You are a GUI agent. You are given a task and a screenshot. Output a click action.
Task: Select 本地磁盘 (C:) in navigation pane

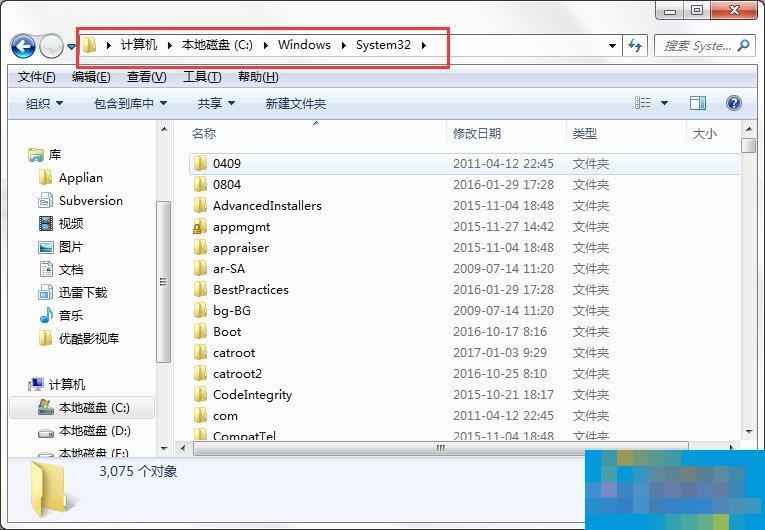84,408
